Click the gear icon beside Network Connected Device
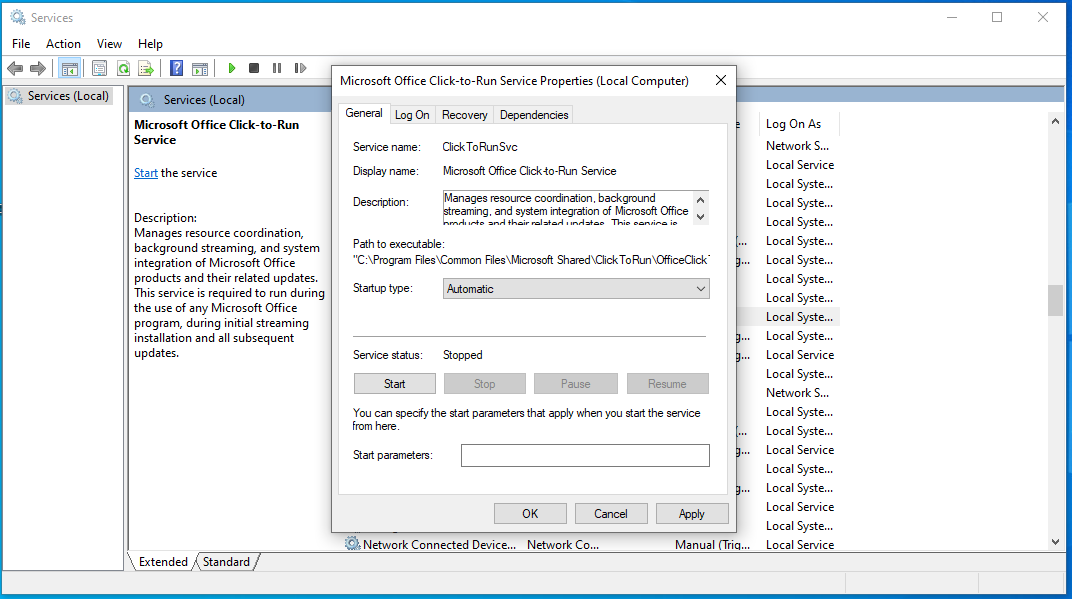1072x599 pixels. point(352,544)
